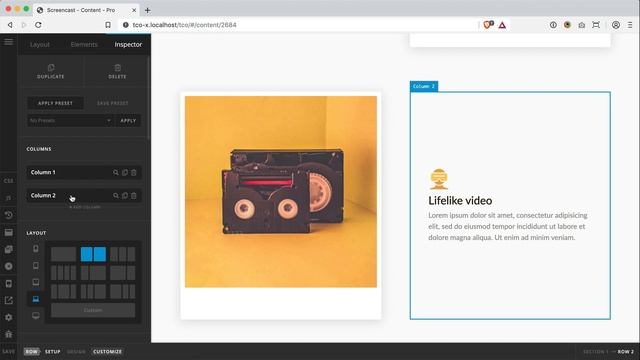Click the bank/home icon at the sidebar bottom
Screen dimensions: 640x360
tap(8, 334)
